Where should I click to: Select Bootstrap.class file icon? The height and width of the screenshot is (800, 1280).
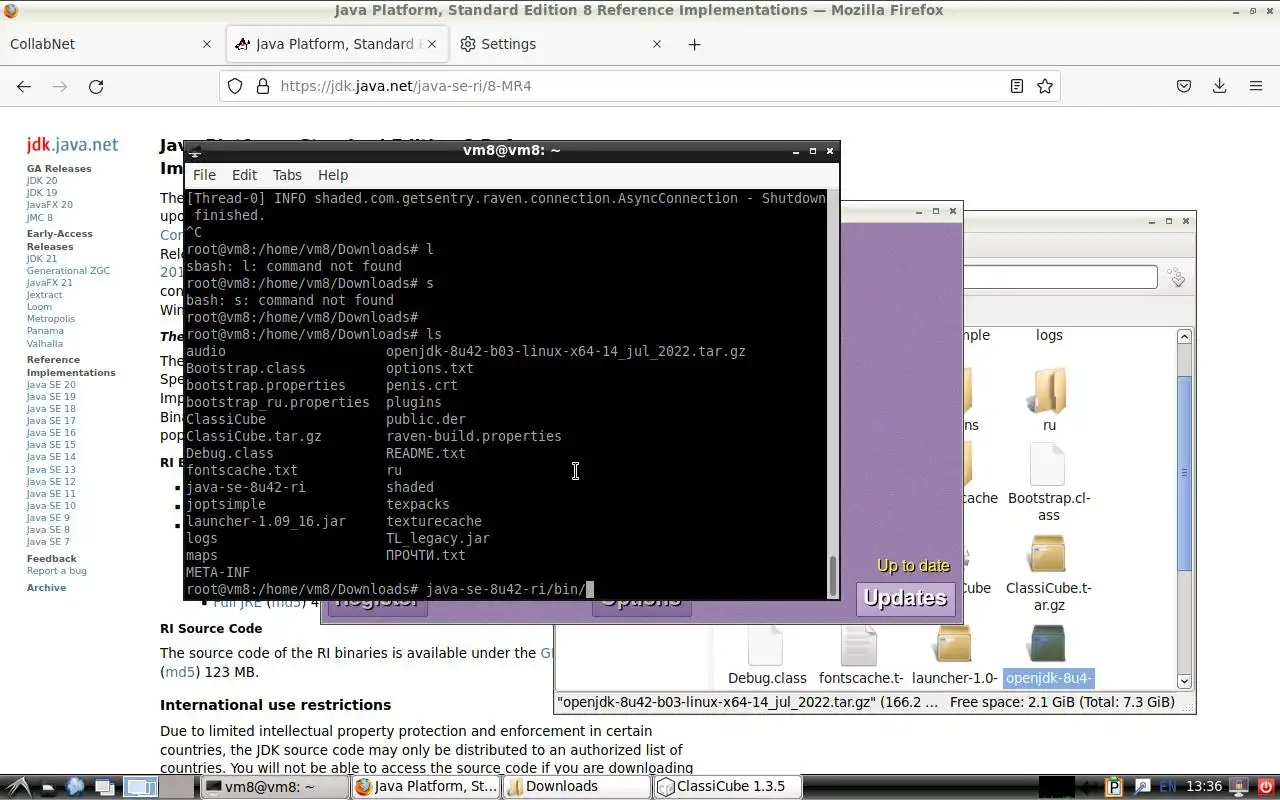(1048, 465)
